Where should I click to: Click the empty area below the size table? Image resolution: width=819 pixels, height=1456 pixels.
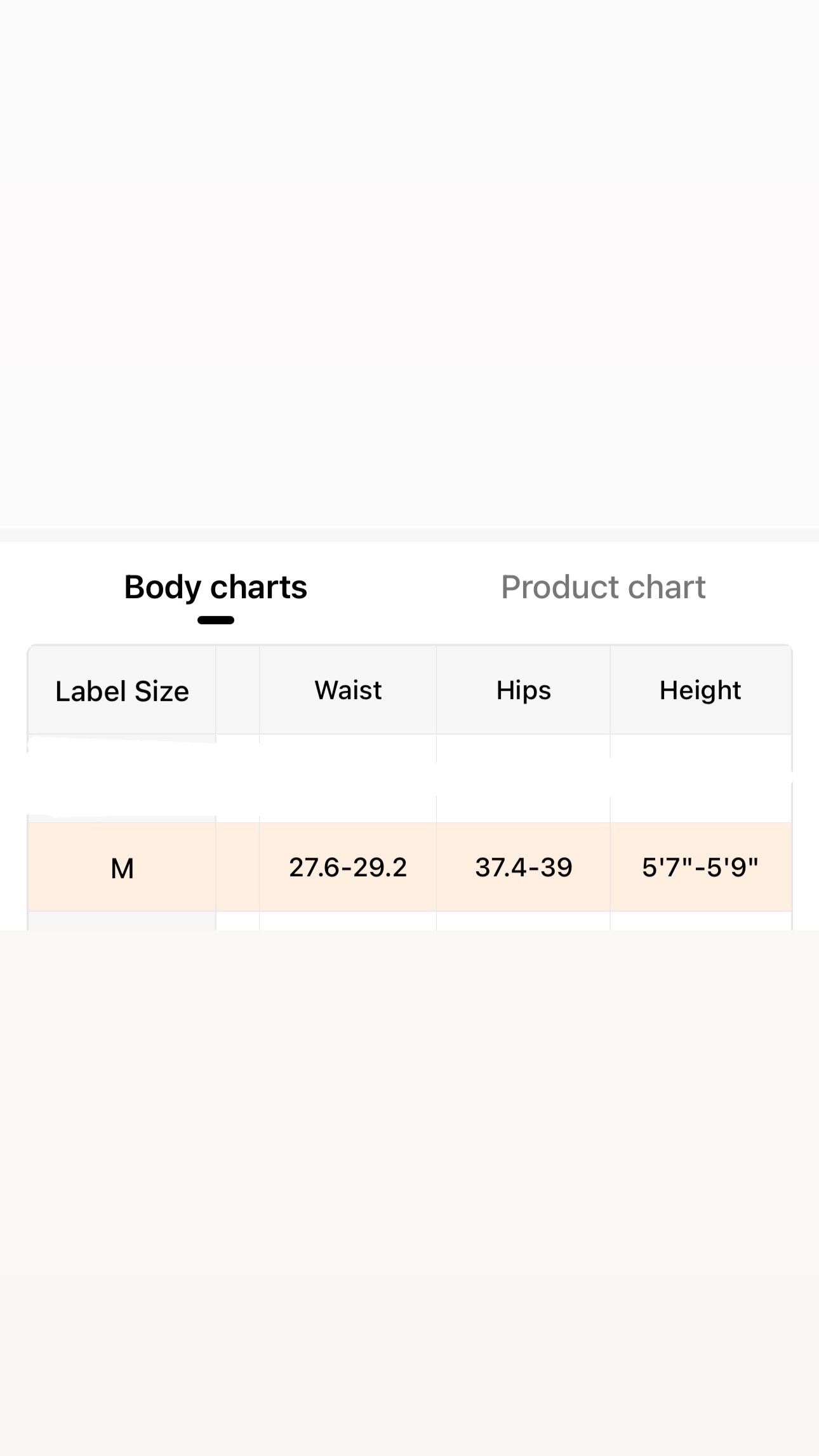tap(409, 1175)
